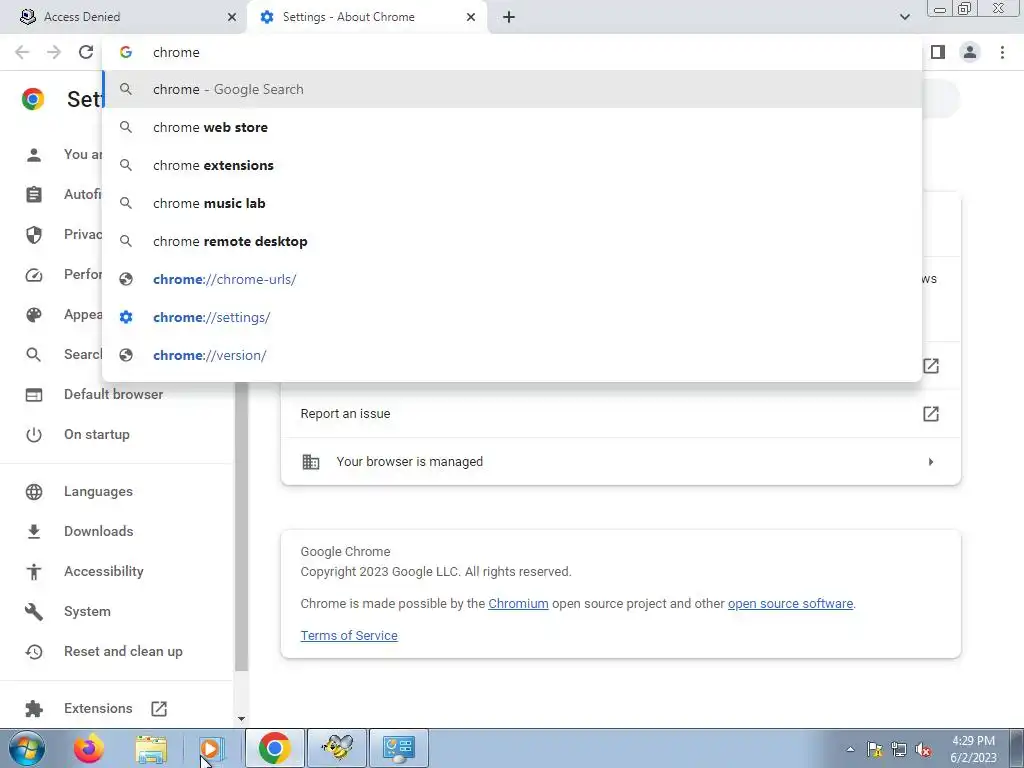Click the Extensions external-link icon
This screenshot has height=768, width=1024.
(159, 709)
